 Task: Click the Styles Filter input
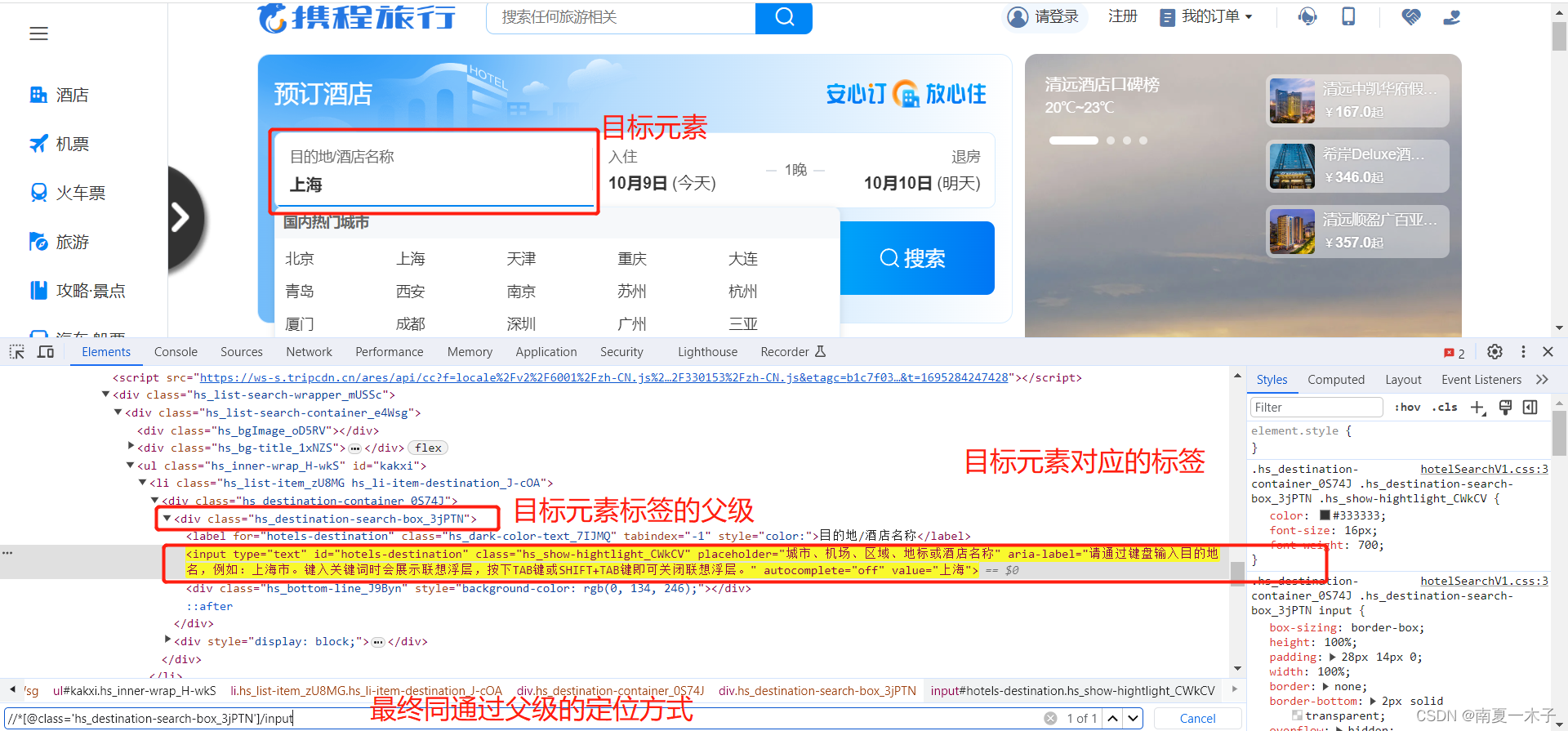[1316, 408]
